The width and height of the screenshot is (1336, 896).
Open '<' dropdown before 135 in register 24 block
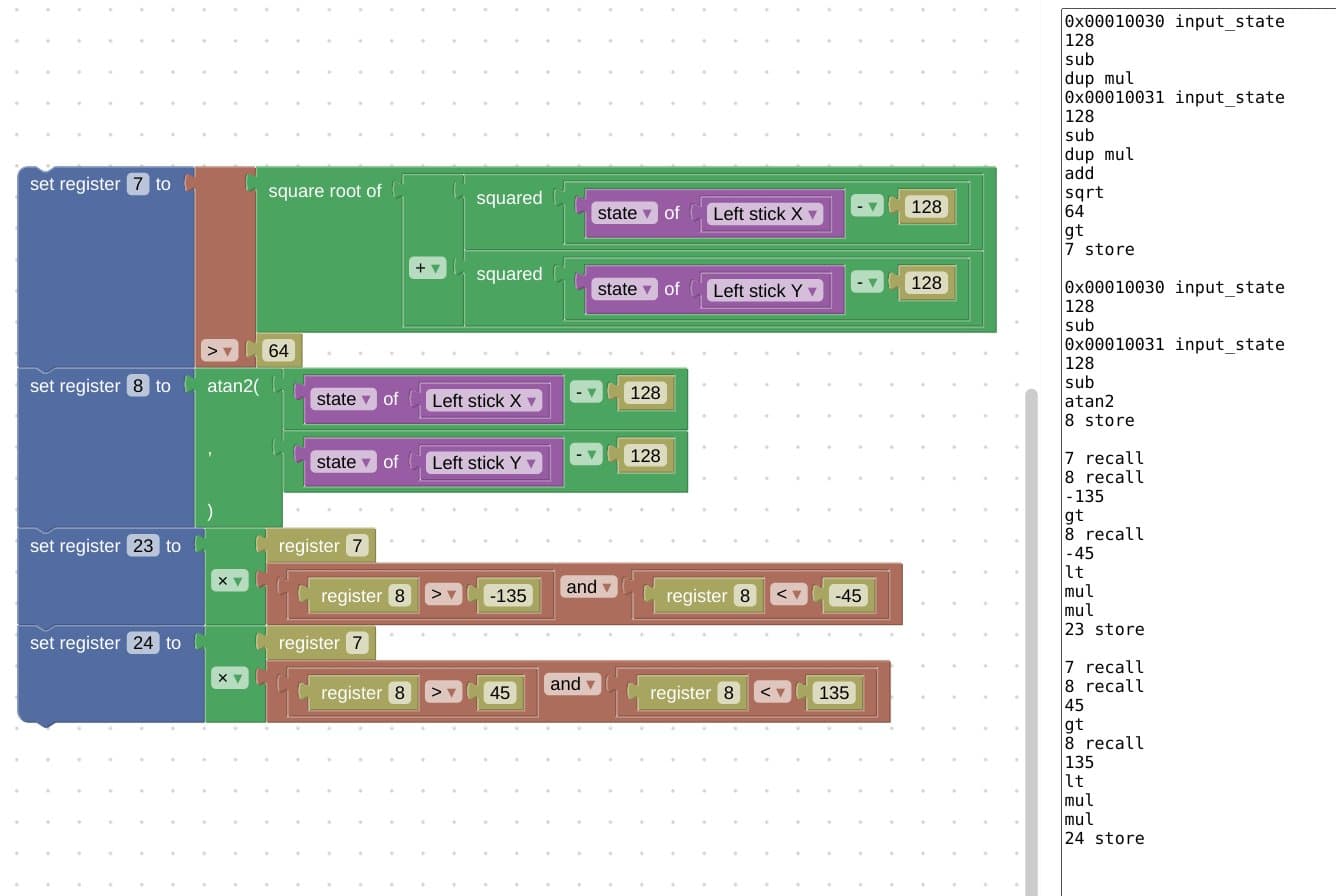(773, 692)
